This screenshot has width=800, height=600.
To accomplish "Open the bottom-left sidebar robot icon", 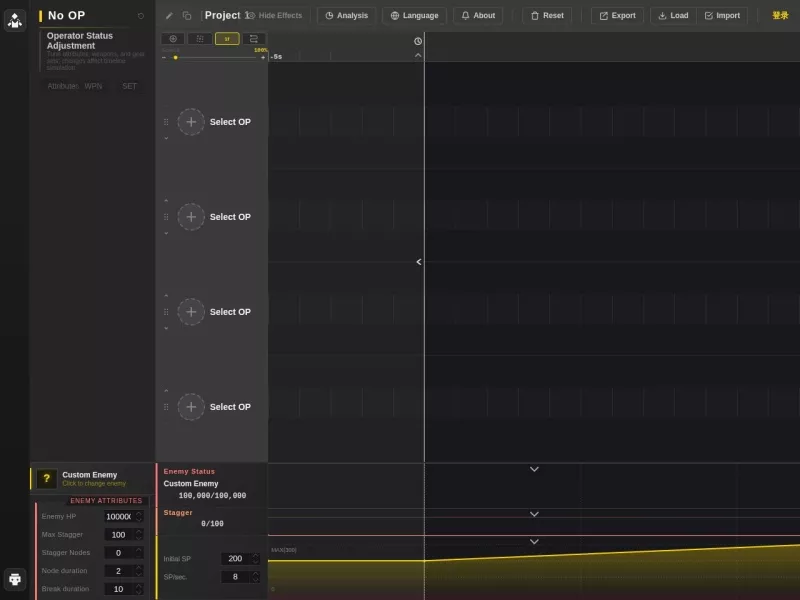I will (x=15, y=579).
